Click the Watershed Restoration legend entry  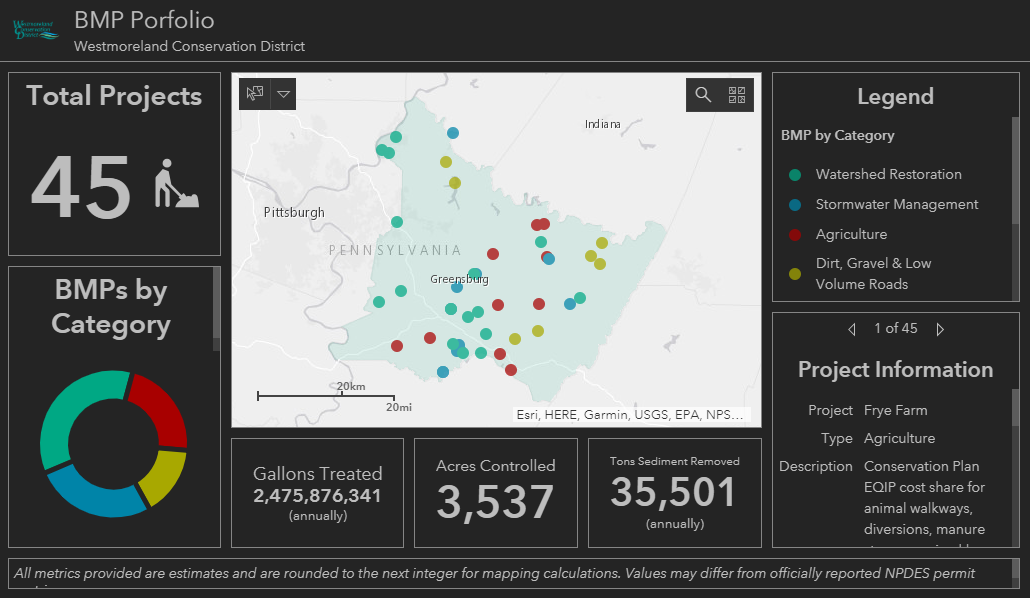pos(888,174)
